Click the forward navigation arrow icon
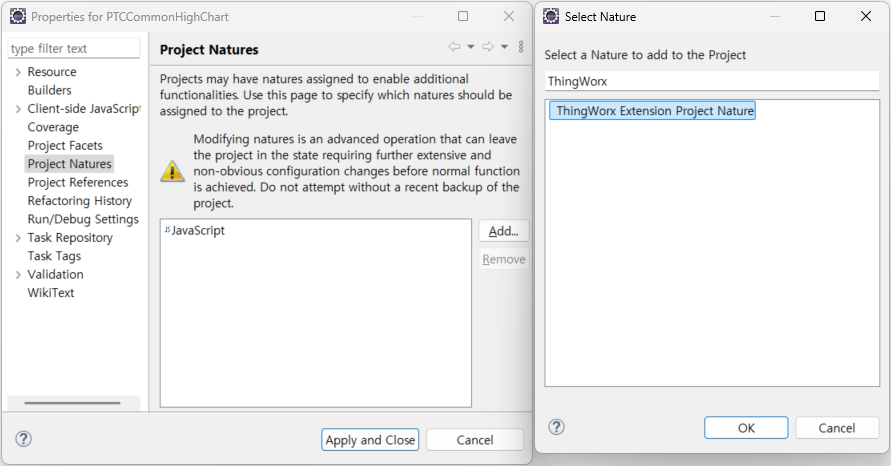This screenshot has height=466, width=891. [x=488, y=47]
